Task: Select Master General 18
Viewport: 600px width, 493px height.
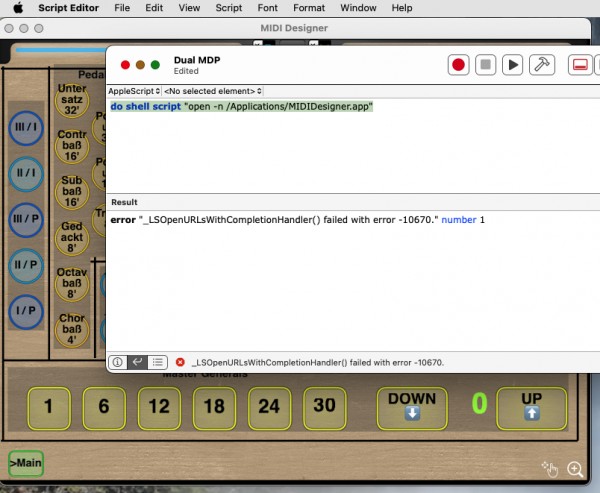Action: [214, 408]
